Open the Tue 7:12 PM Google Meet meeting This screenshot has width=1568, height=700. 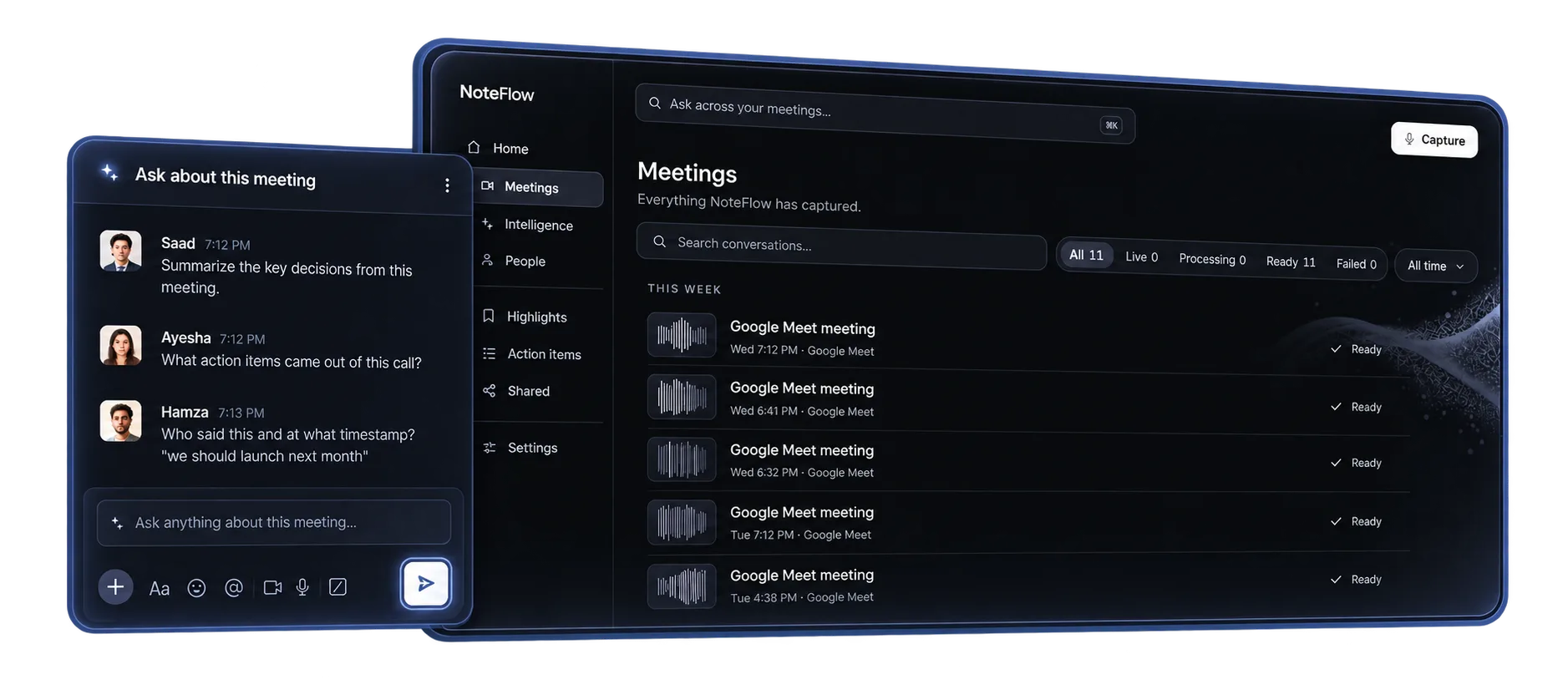pyautogui.click(x=1028, y=523)
